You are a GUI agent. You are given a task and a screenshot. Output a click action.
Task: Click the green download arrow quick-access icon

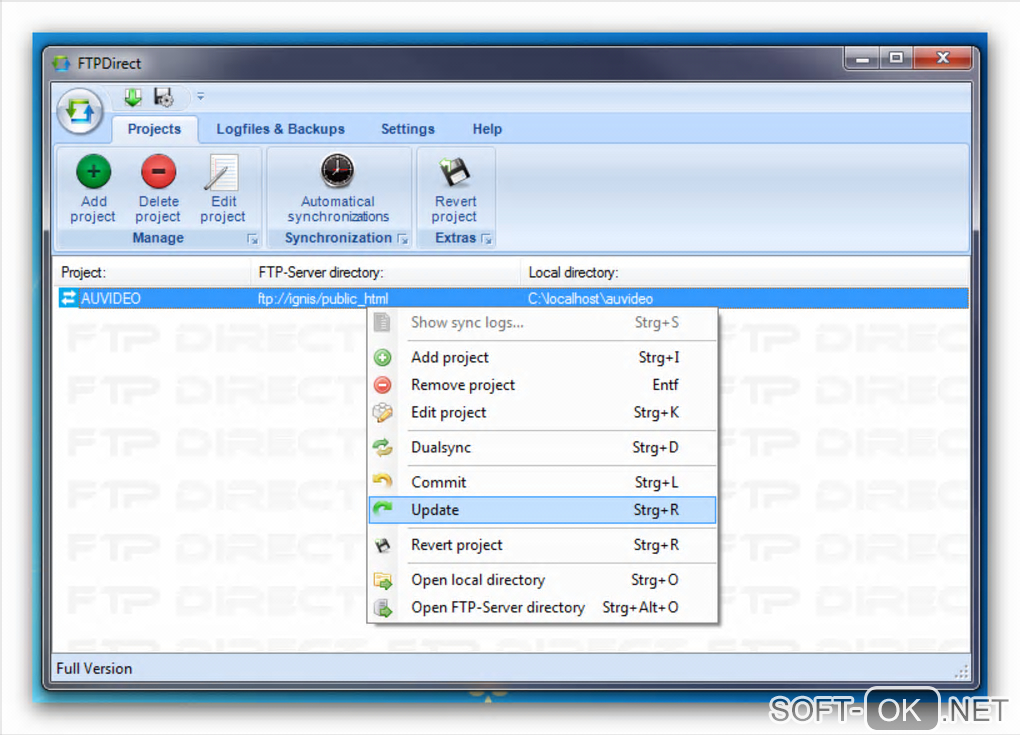(x=133, y=98)
